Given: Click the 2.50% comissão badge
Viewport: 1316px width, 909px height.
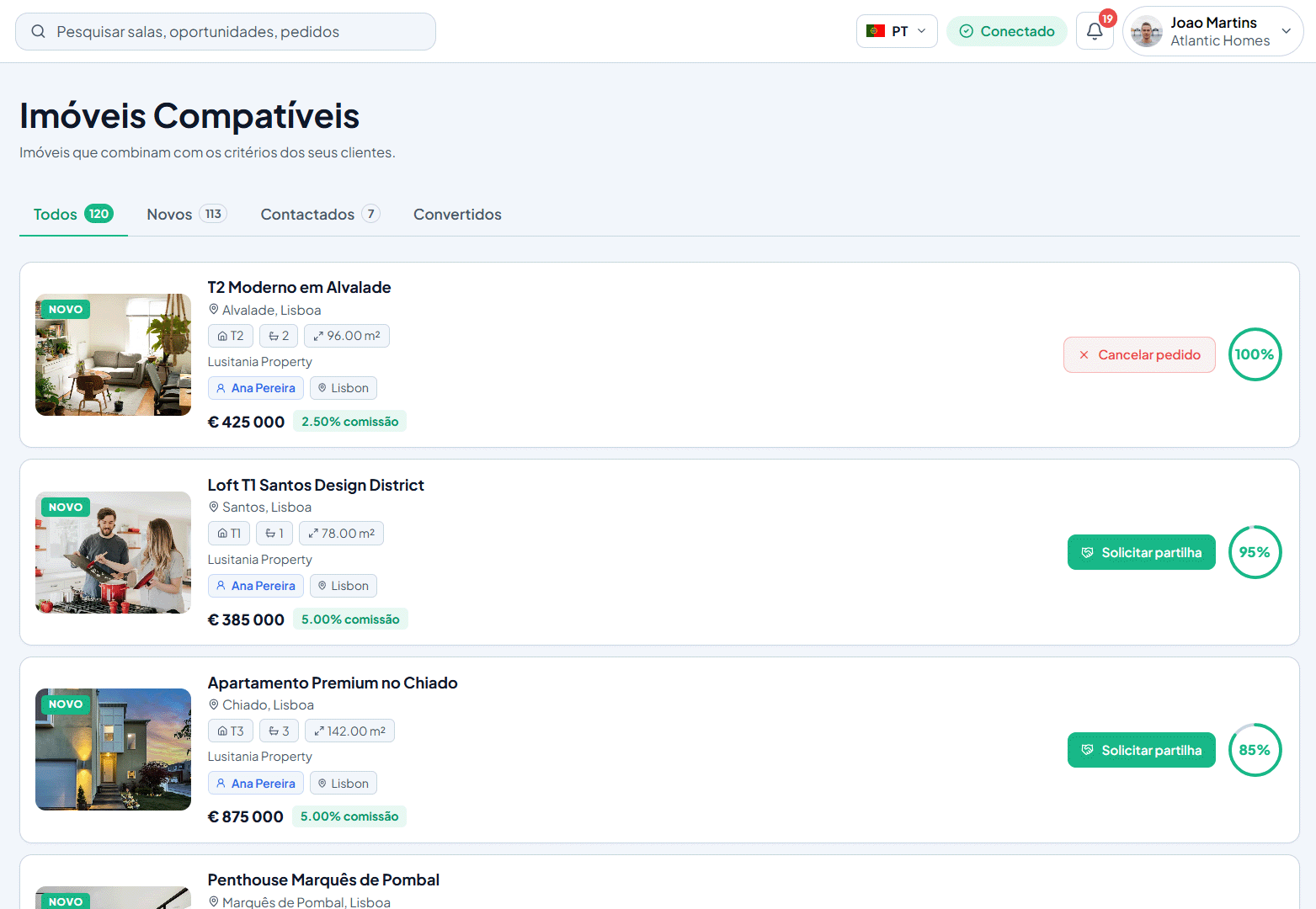Looking at the screenshot, I should pos(350,422).
